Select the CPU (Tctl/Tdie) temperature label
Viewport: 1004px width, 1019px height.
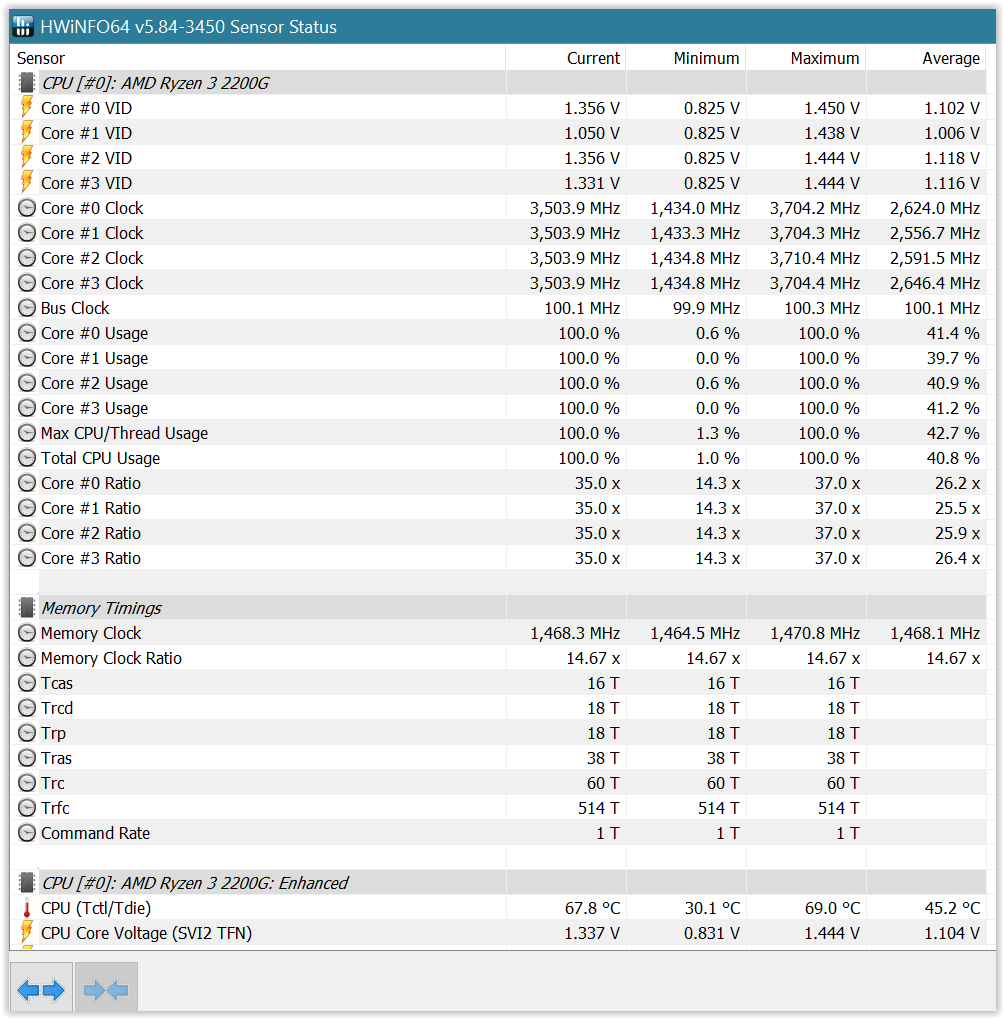96,909
